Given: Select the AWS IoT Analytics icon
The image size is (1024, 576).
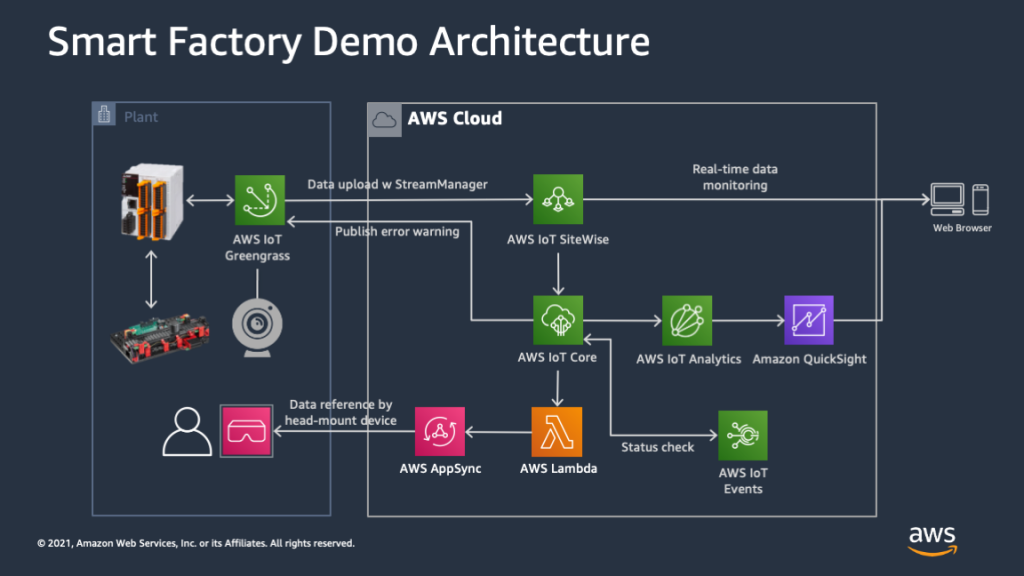Looking at the screenshot, I should (687, 320).
